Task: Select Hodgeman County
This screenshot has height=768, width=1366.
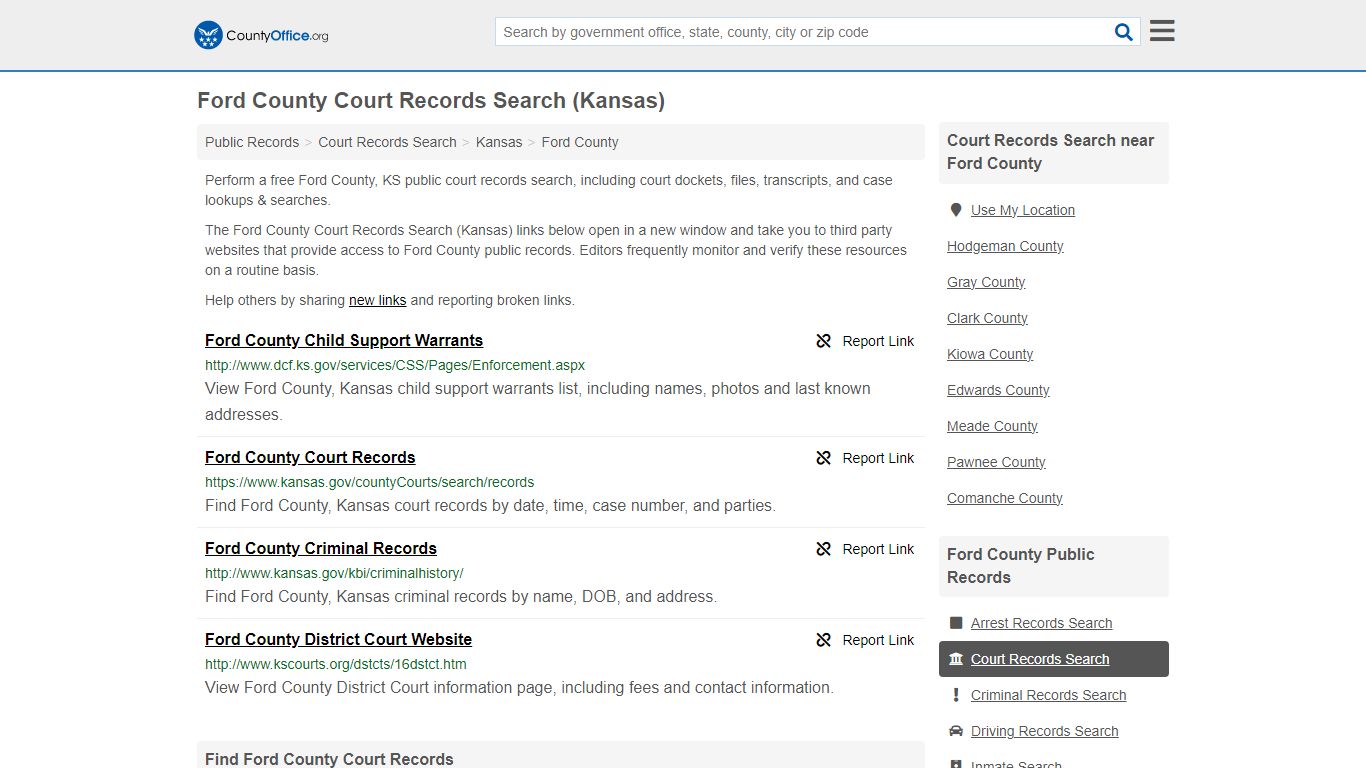Action: click(1005, 246)
